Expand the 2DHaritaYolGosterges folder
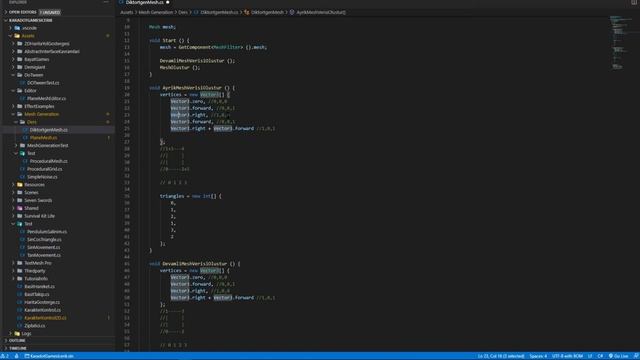 [x=47, y=44]
